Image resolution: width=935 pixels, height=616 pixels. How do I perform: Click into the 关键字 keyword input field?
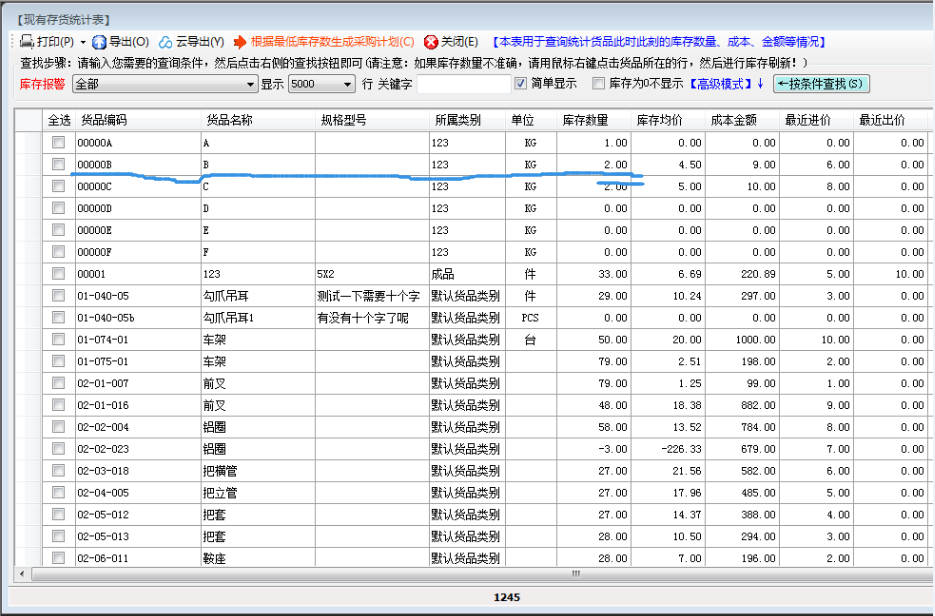pyautogui.click(x=462, y=85)
